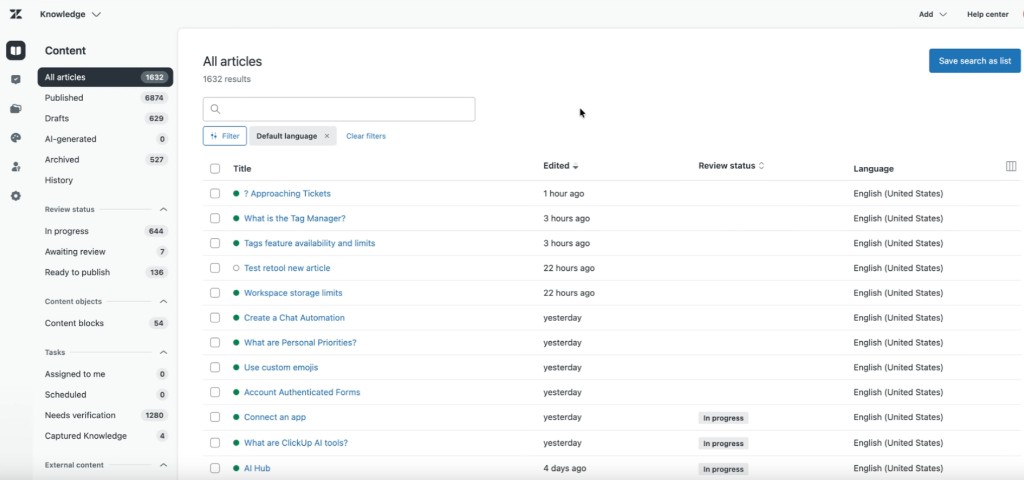Image resolution: width=1024 pixels, height=480 pixels.
Task: Click Save search as list button
Action: (974, 61)
